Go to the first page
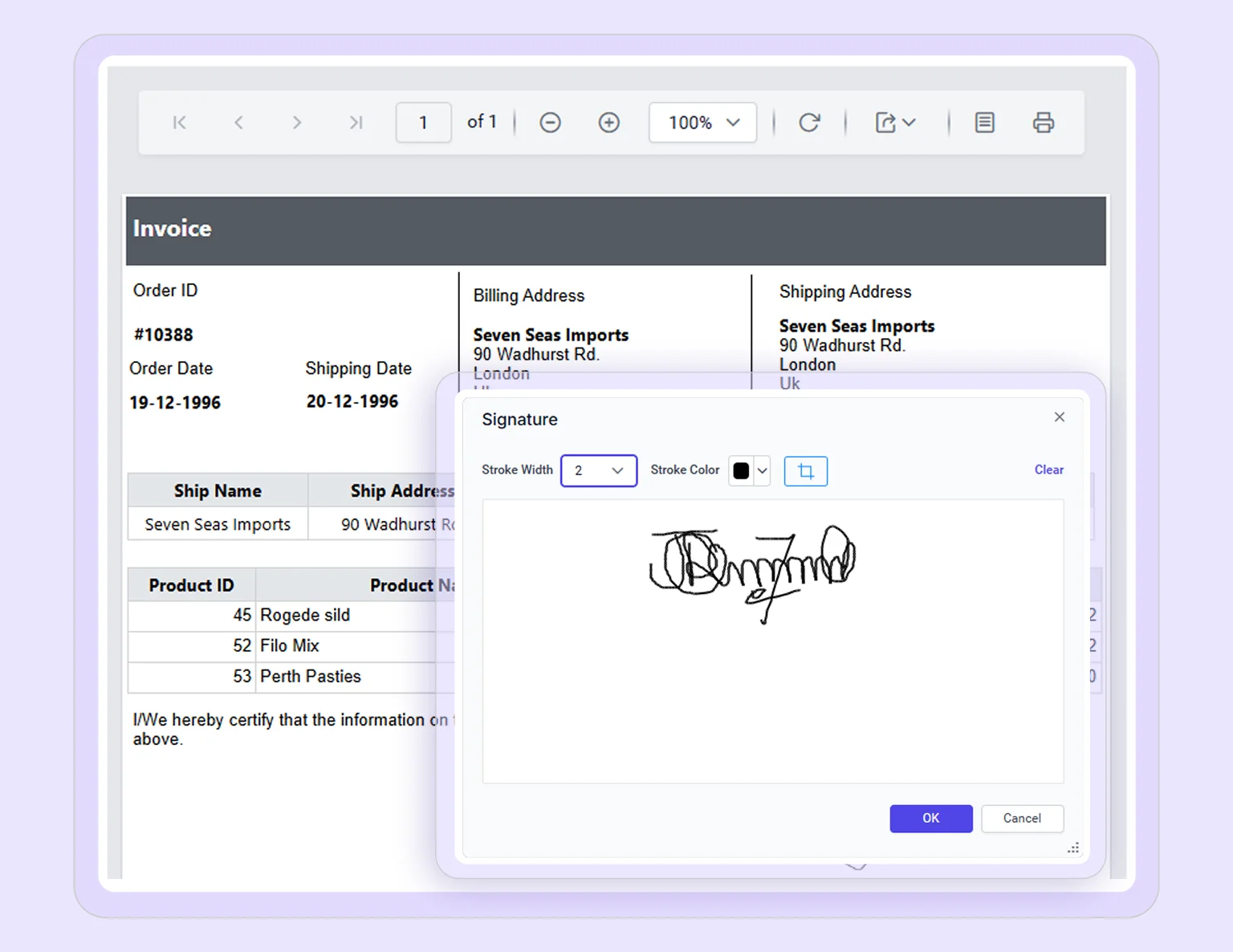 pyautogui.click(x=179, y=122)
